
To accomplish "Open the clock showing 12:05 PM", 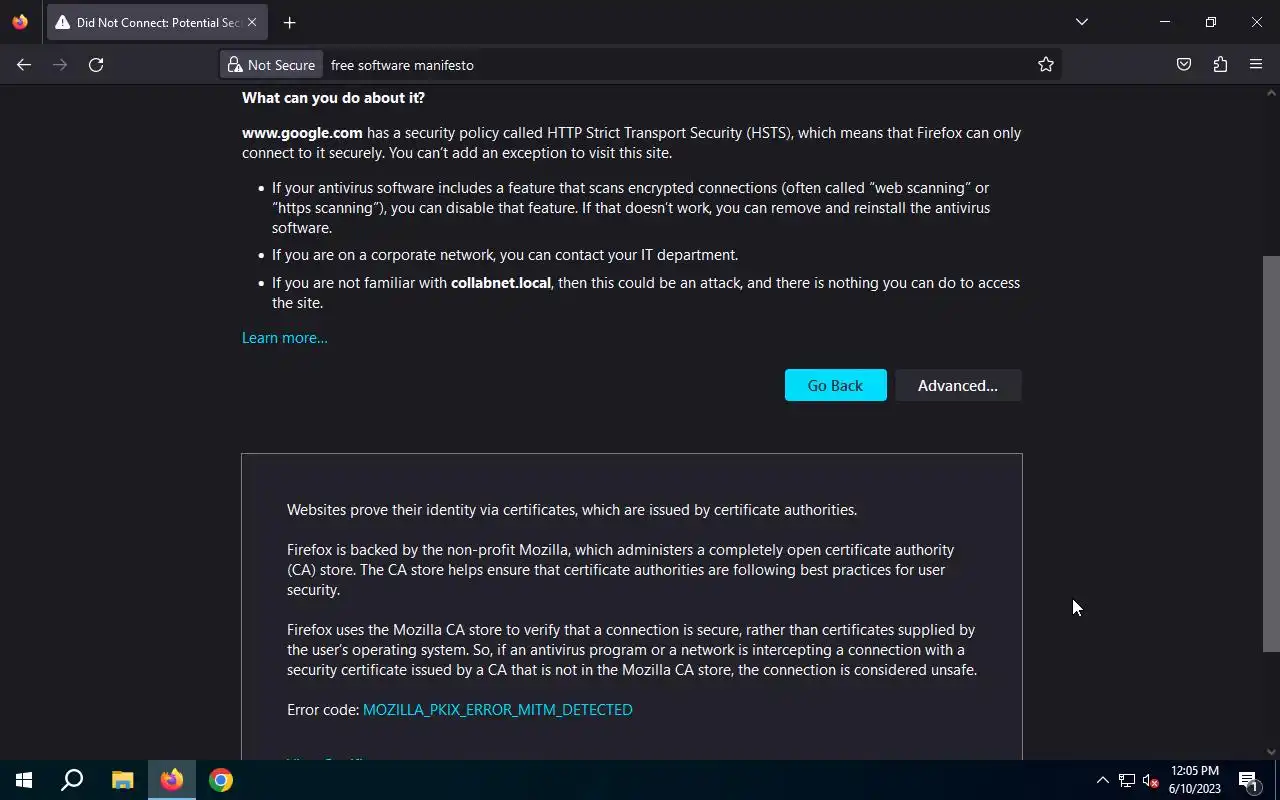I will point(1195,780).
